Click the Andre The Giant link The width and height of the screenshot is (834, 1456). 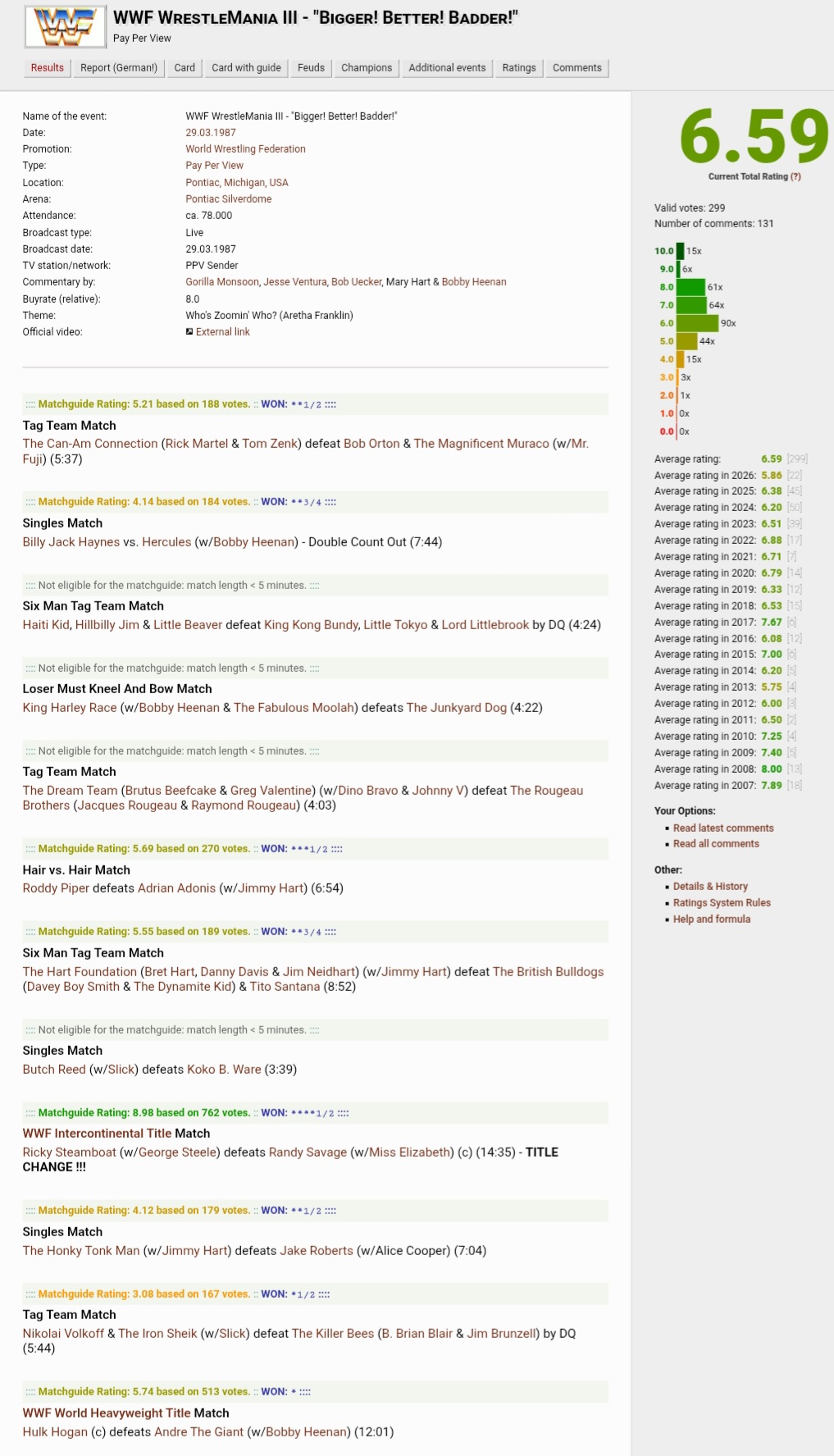pos(199,1432)
